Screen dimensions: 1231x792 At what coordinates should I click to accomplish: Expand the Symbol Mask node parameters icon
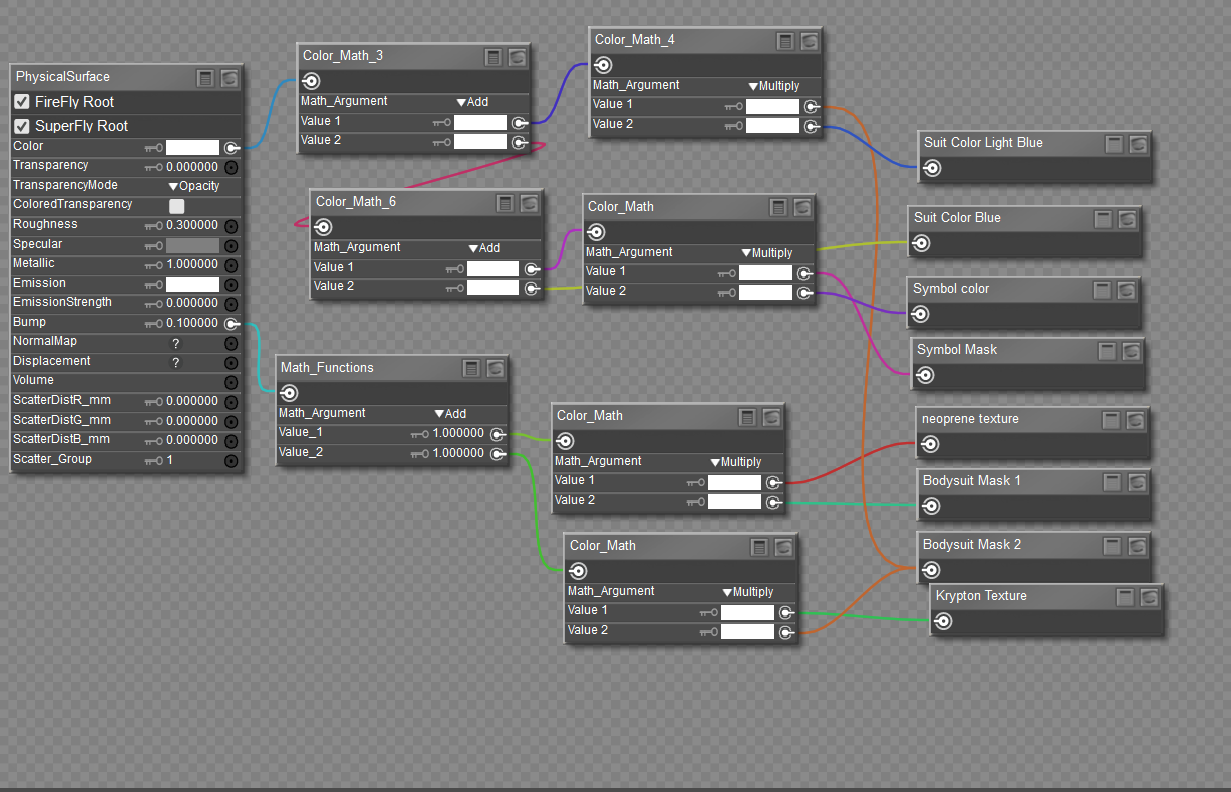click(x=1107, y=351)
